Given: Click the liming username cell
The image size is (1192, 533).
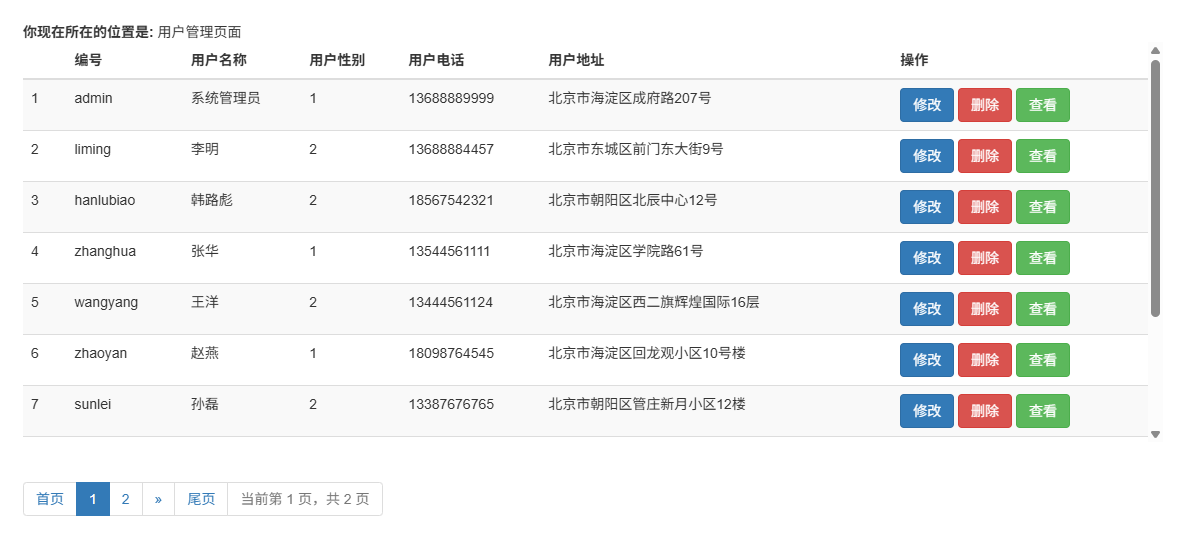Looking at the screenshot, I should pyautogui.click(x=93, y=149).
